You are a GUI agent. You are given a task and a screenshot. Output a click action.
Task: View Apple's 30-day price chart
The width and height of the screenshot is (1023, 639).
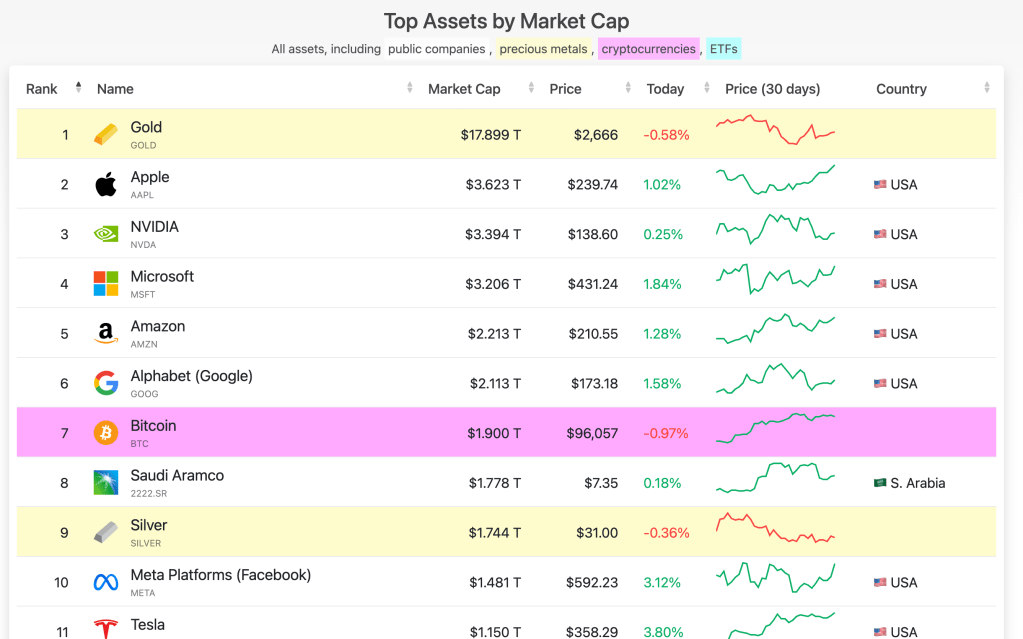pos(776,181)
